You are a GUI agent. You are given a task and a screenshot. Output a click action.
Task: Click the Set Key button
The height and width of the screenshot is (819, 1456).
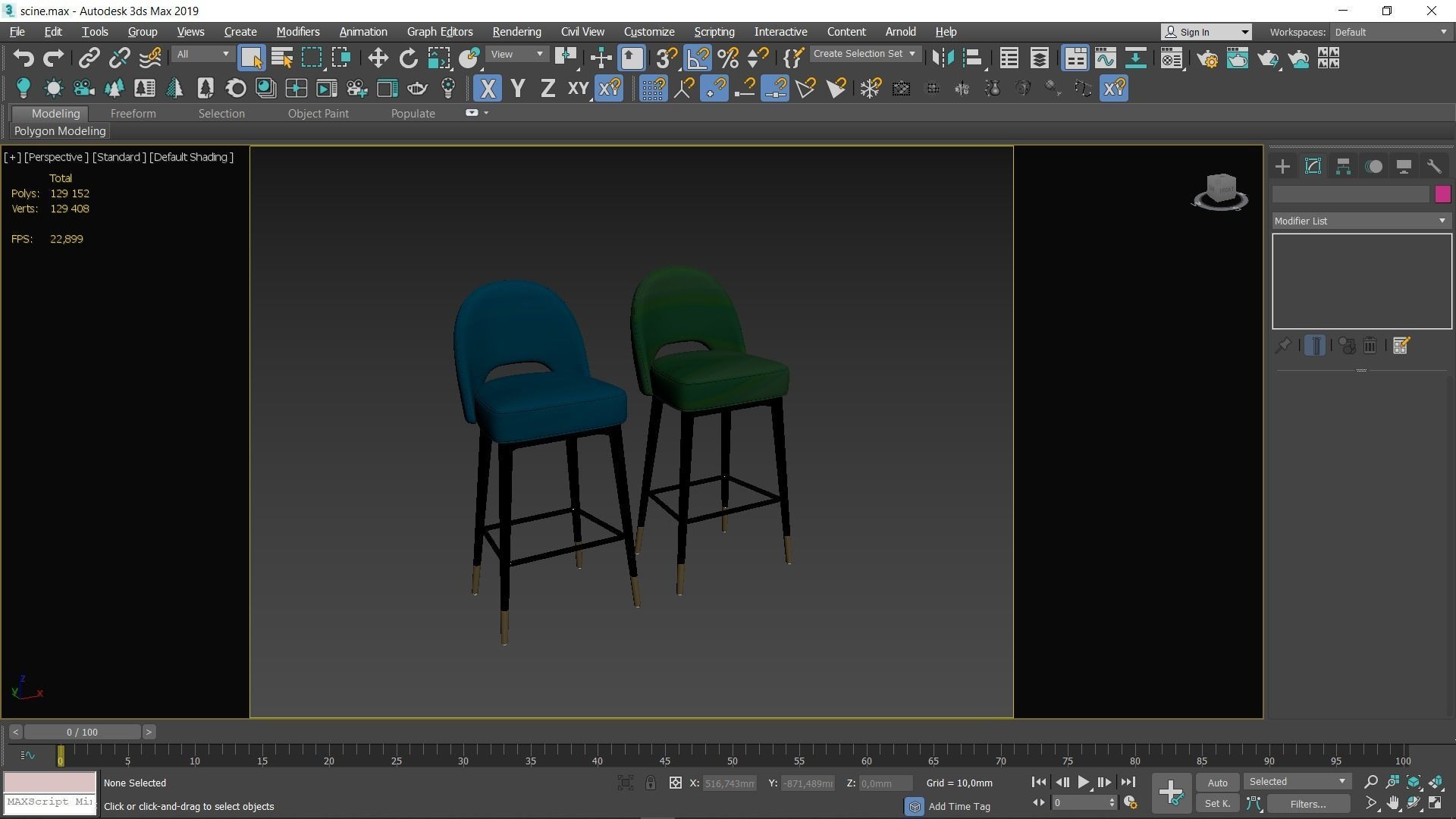(x=1217, y=804)
